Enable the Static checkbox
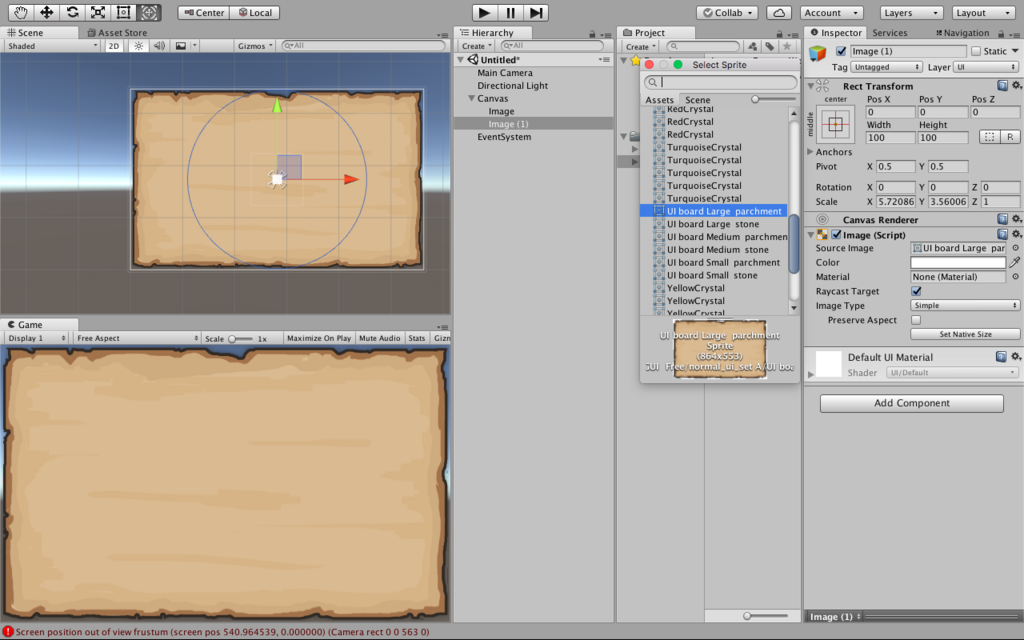The width and height of the screenshot is (1024, 640). click(976, 51)
